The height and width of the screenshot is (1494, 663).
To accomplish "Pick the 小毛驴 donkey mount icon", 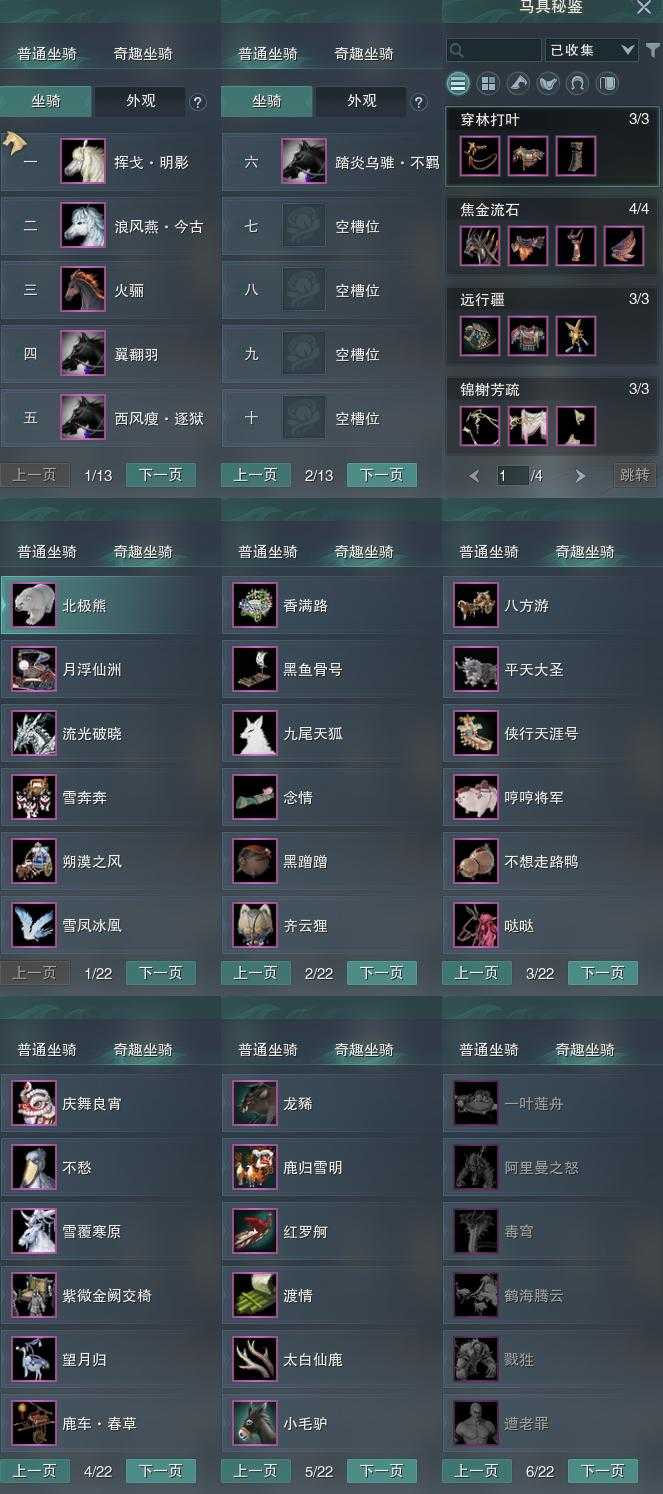I will tap(255, 1424).
